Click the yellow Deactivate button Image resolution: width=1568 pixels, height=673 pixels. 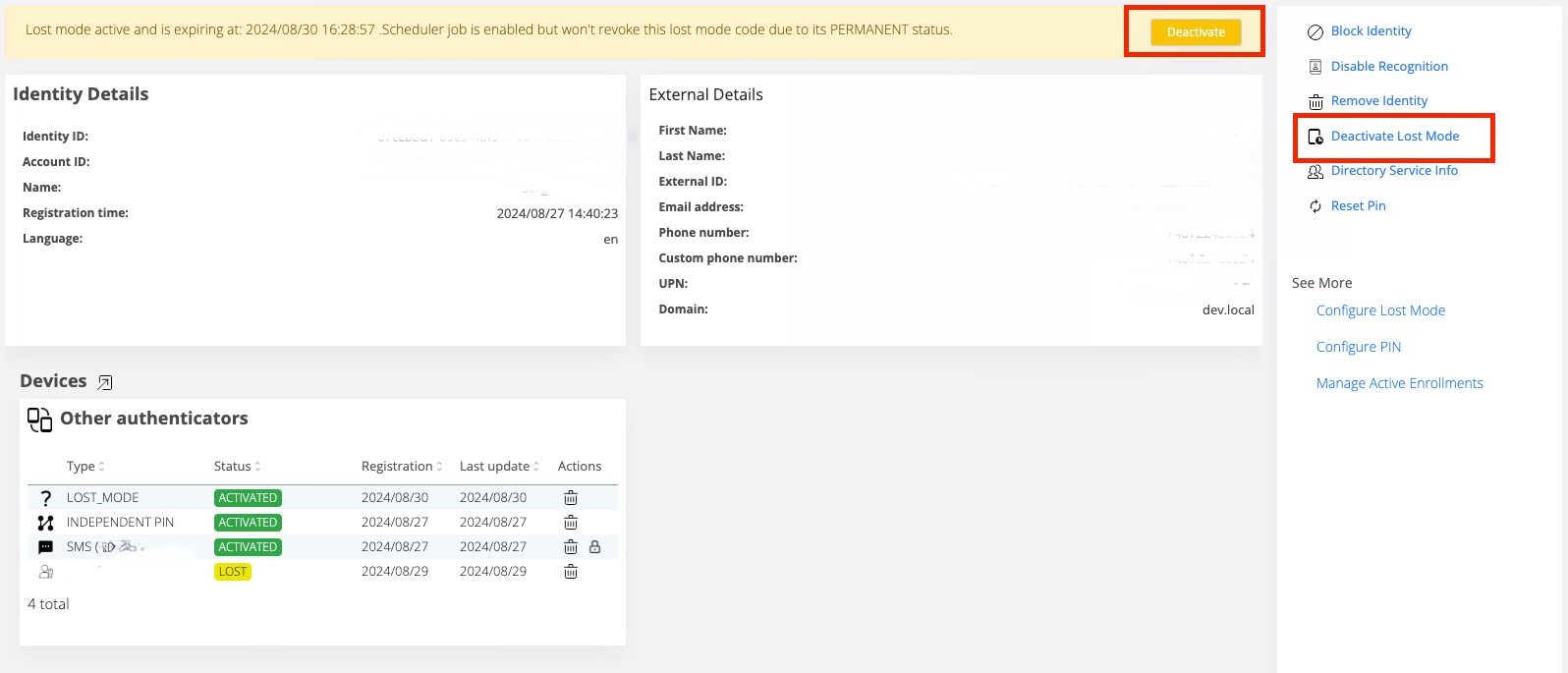pyautogui.click(x=1196, y=32)
